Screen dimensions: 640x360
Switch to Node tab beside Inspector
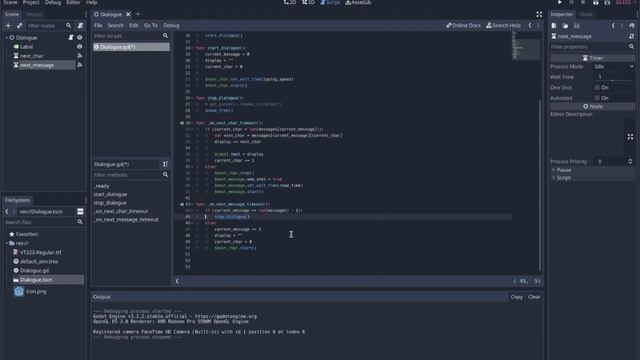(586, 14)
